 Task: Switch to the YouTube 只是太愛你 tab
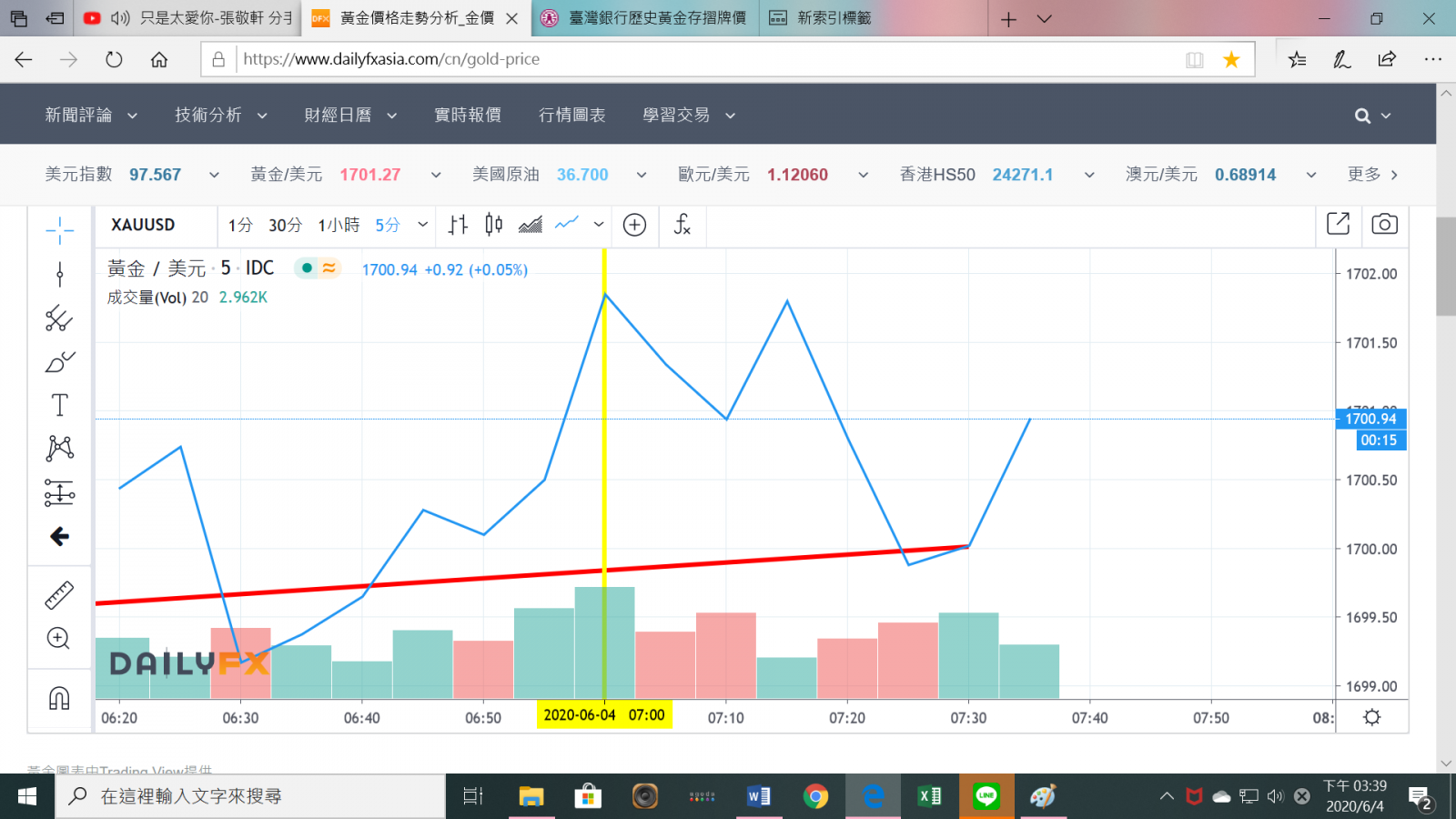click(188, 18)
